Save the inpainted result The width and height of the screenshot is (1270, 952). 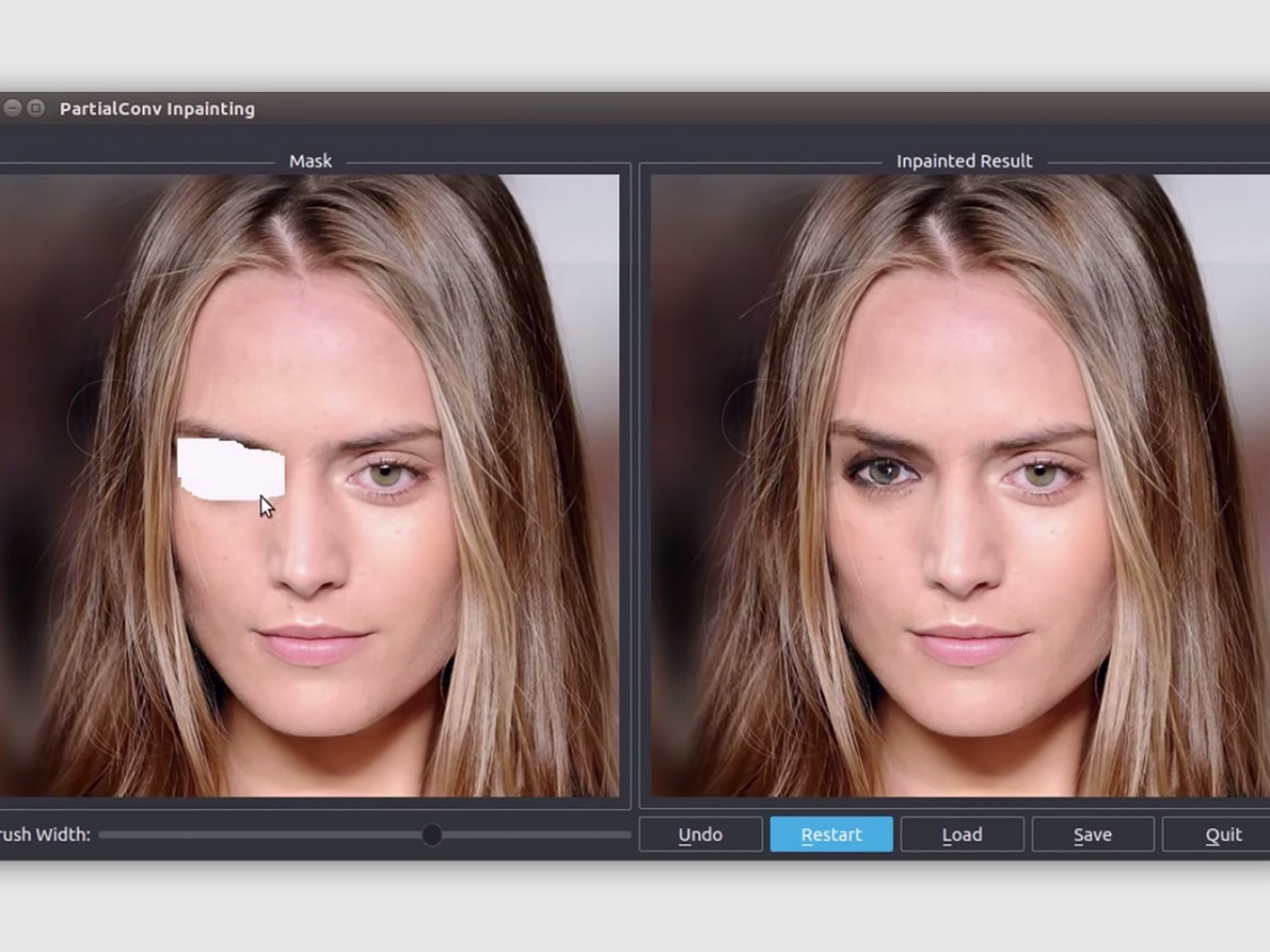point(1092,834)
